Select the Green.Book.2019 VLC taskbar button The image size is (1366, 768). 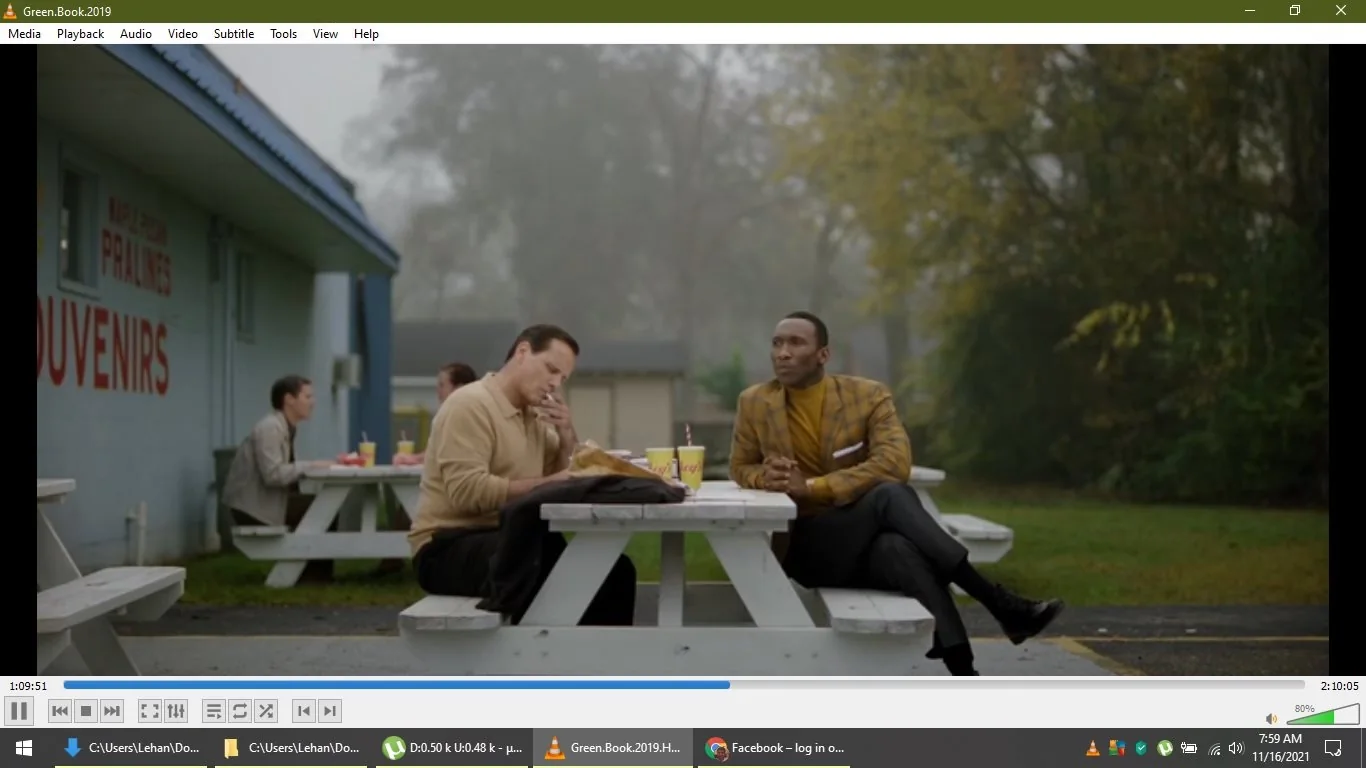[611, 748]
